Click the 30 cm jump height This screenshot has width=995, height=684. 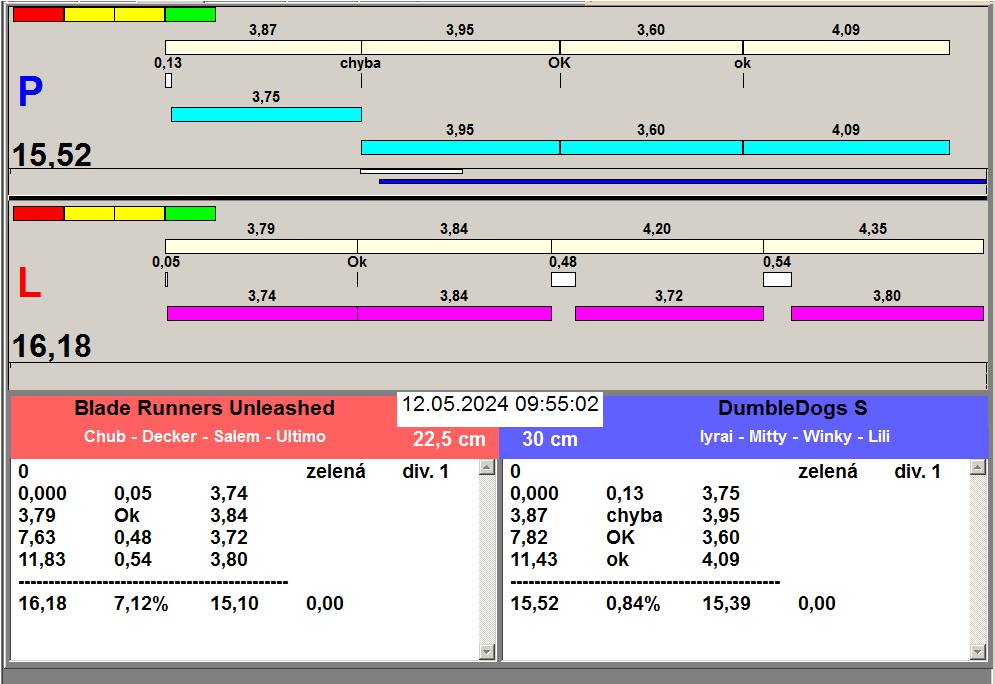[550, 438]
